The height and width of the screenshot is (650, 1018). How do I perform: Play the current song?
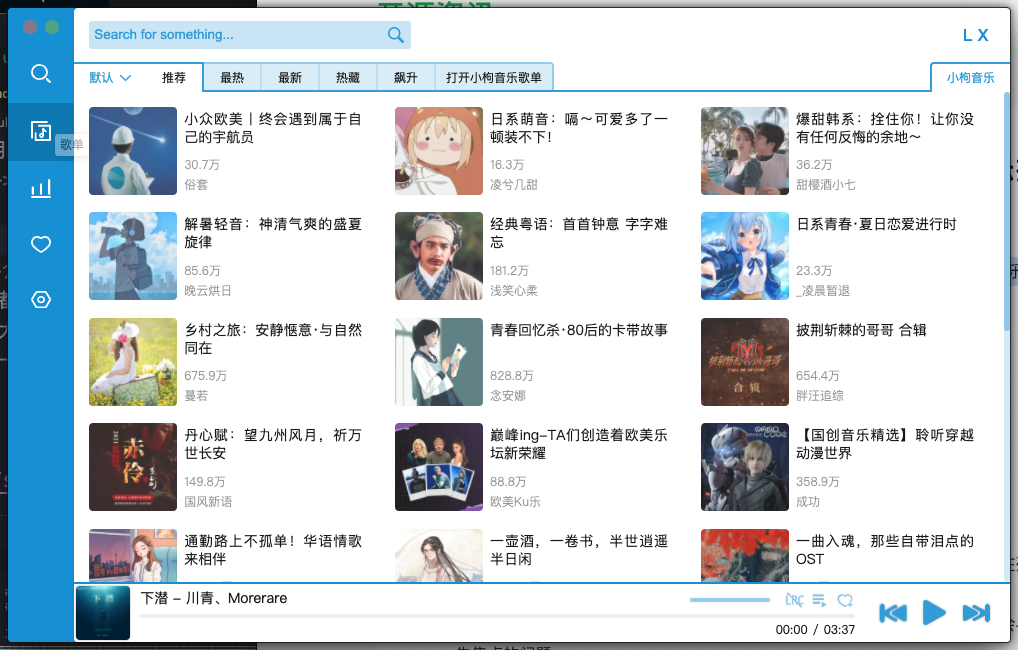pos(934,613)
